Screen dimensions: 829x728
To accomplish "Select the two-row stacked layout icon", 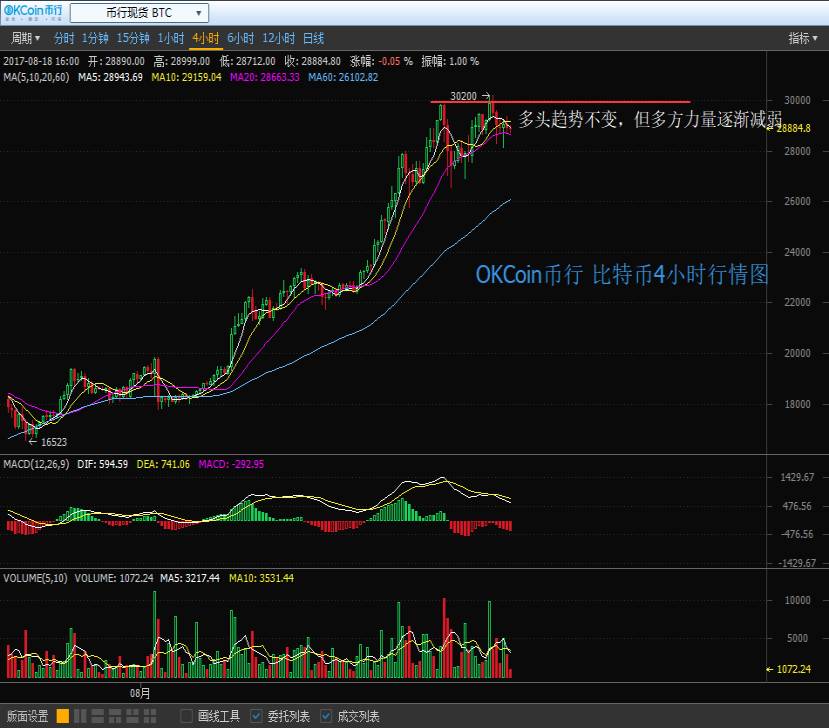I will coord(98,716).
